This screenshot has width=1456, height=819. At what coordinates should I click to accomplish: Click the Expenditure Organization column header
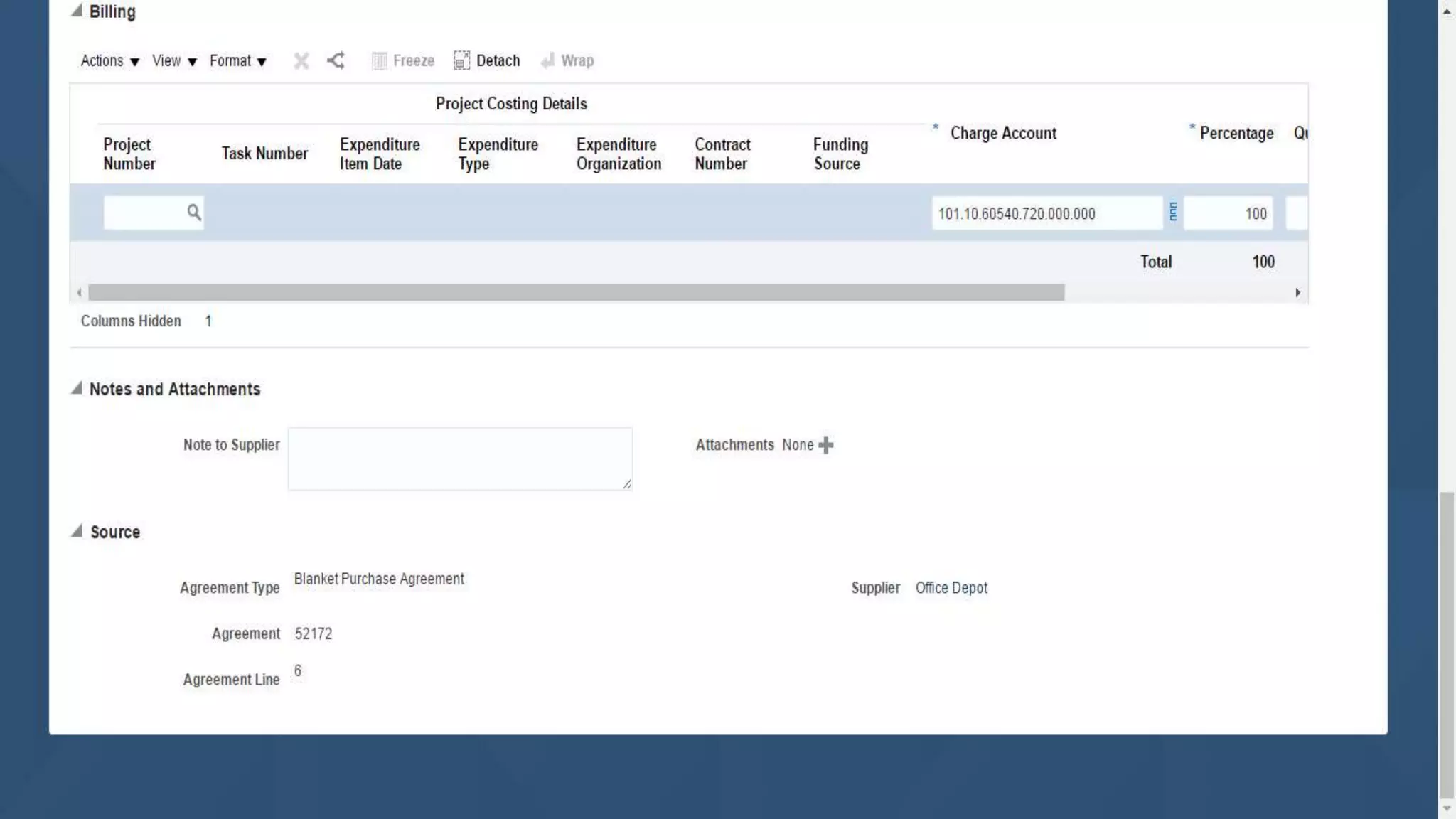(x=619, y=154)
